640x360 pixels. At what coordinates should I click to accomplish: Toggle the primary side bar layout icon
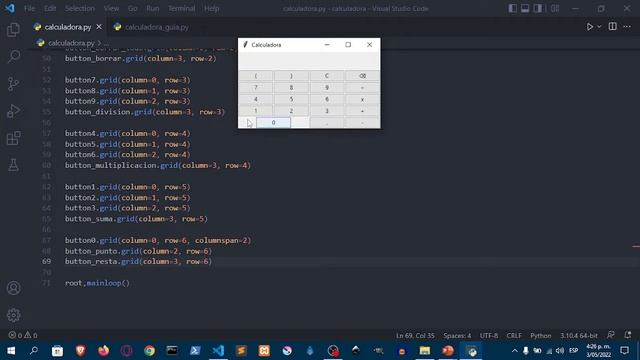coord(513,8)
